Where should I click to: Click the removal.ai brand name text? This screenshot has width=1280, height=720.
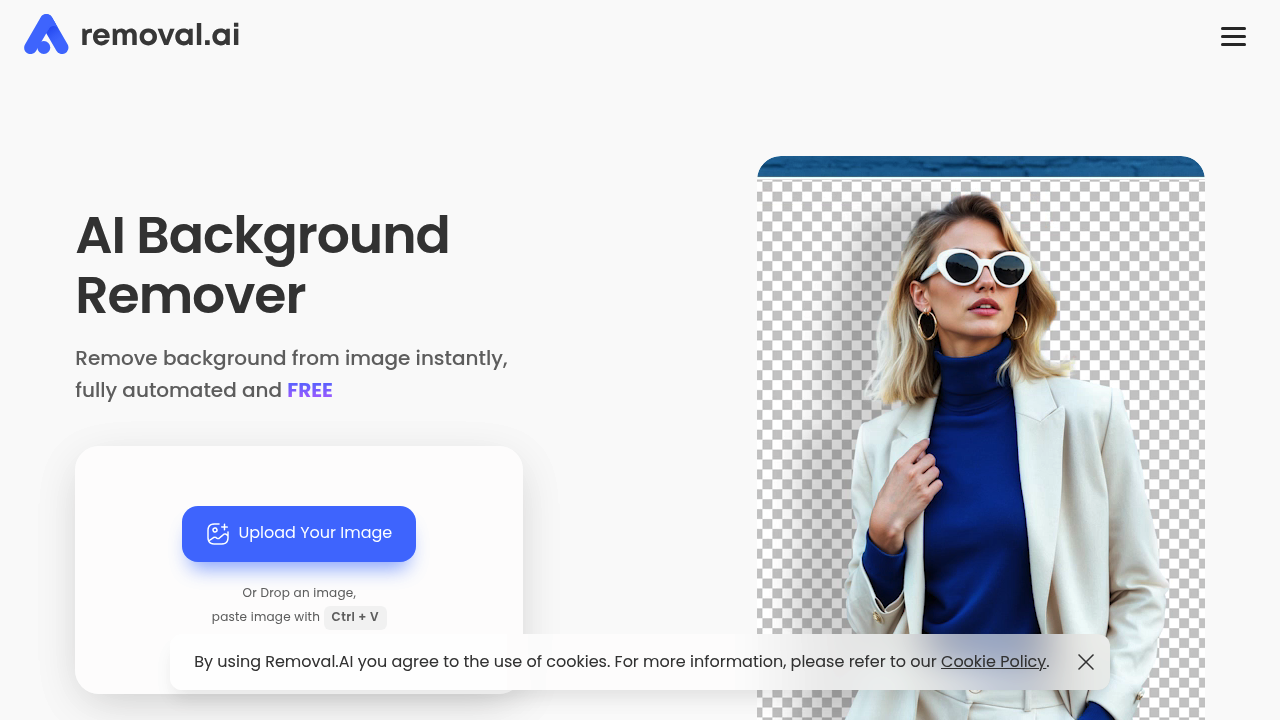pos(160,35)
